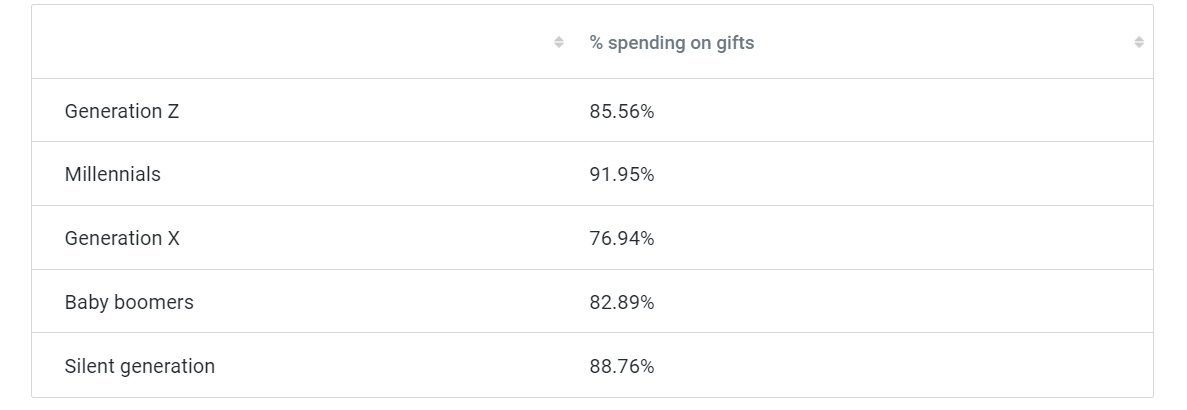Click the sort icon for % spending on gifts
This screenshot has width=1187, height=410.
click(1138, 42)
